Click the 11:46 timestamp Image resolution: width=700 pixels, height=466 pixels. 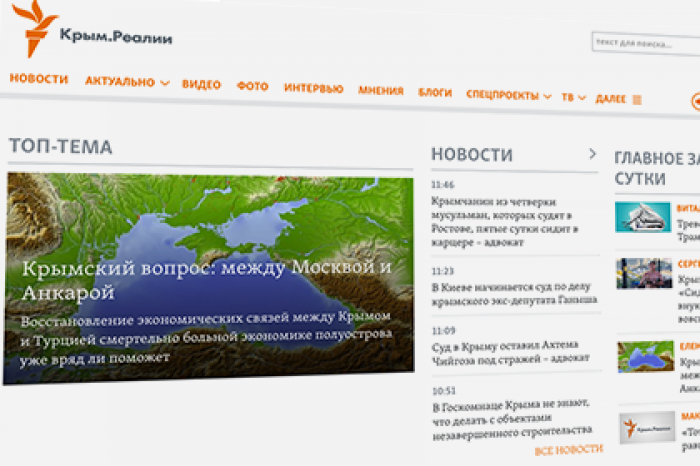(x=442, y=185)
